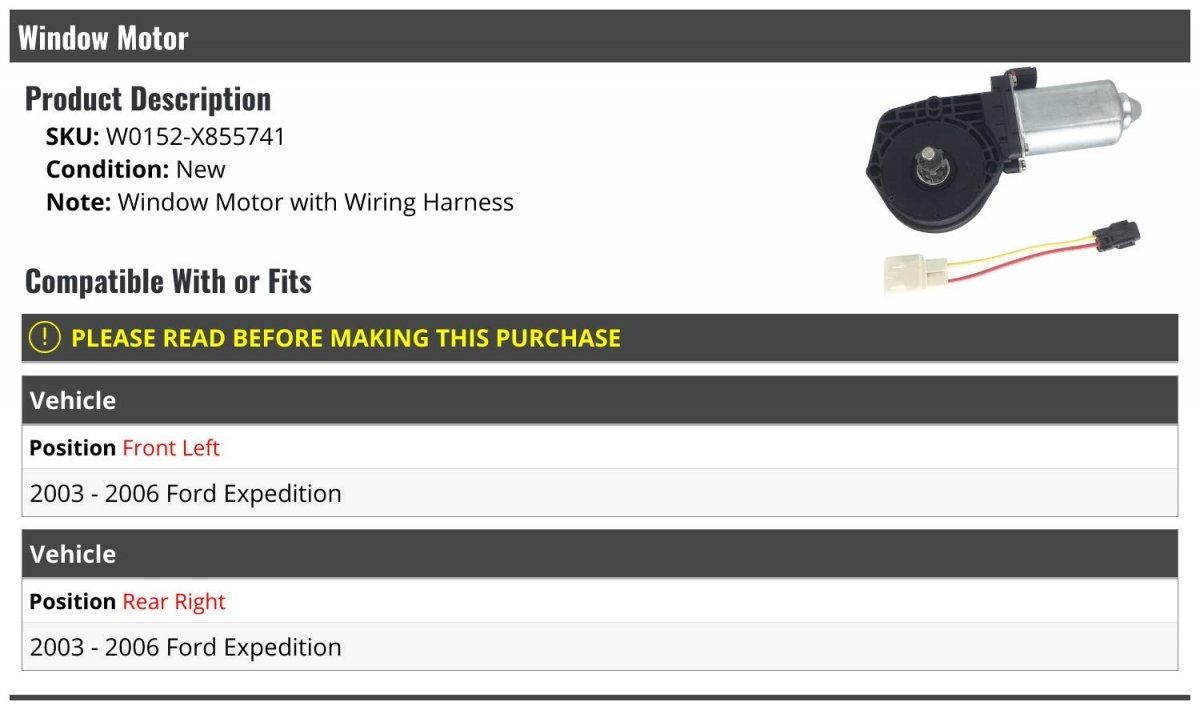Expand the first Vehicle header bar

[600, 400]
